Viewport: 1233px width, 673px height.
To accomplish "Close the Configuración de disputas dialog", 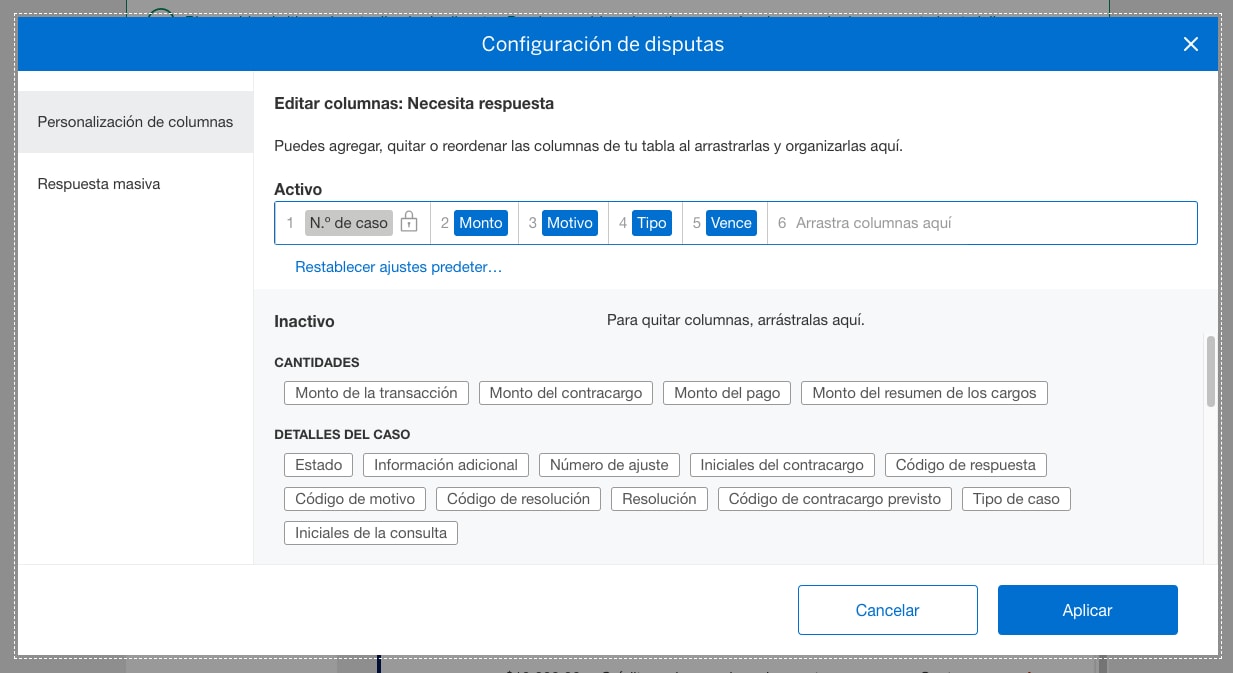I will tap(1190, 44).
